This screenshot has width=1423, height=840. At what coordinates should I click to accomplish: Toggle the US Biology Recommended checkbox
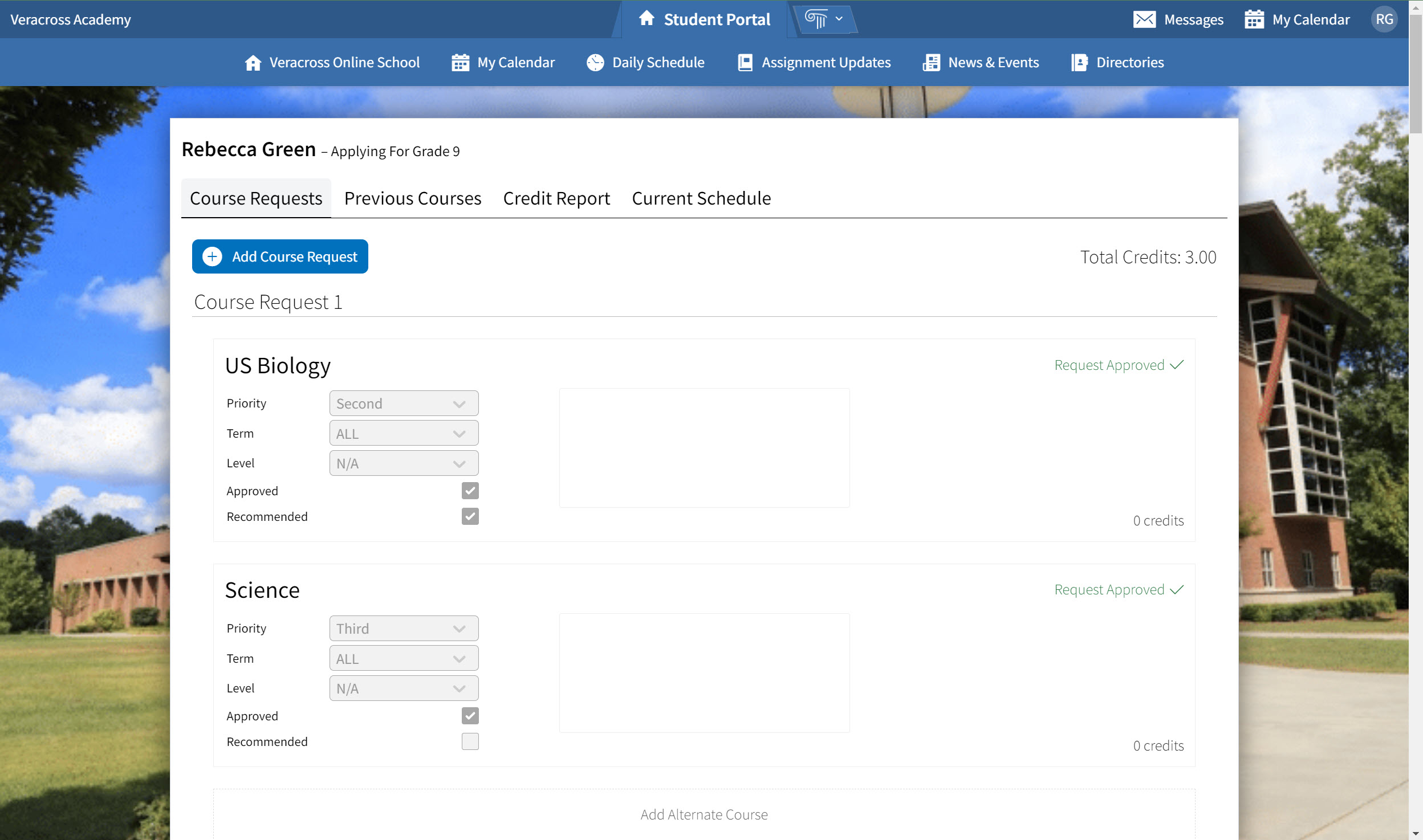pos(470,516)
